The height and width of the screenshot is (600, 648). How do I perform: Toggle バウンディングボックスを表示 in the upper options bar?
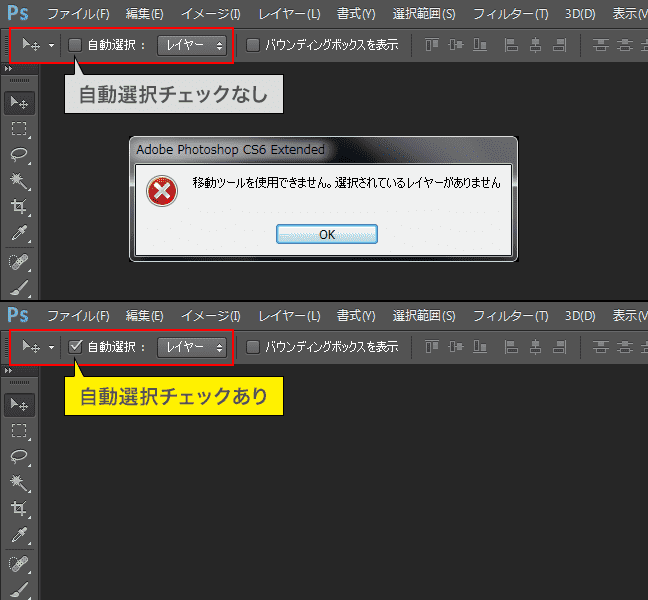pyautogui.click(x=253, y=45)
